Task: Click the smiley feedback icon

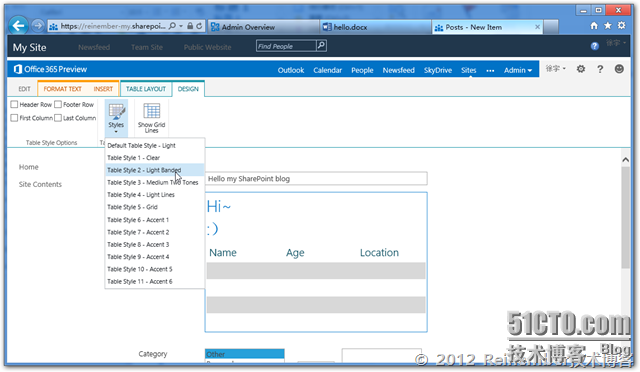Action: 619,69
